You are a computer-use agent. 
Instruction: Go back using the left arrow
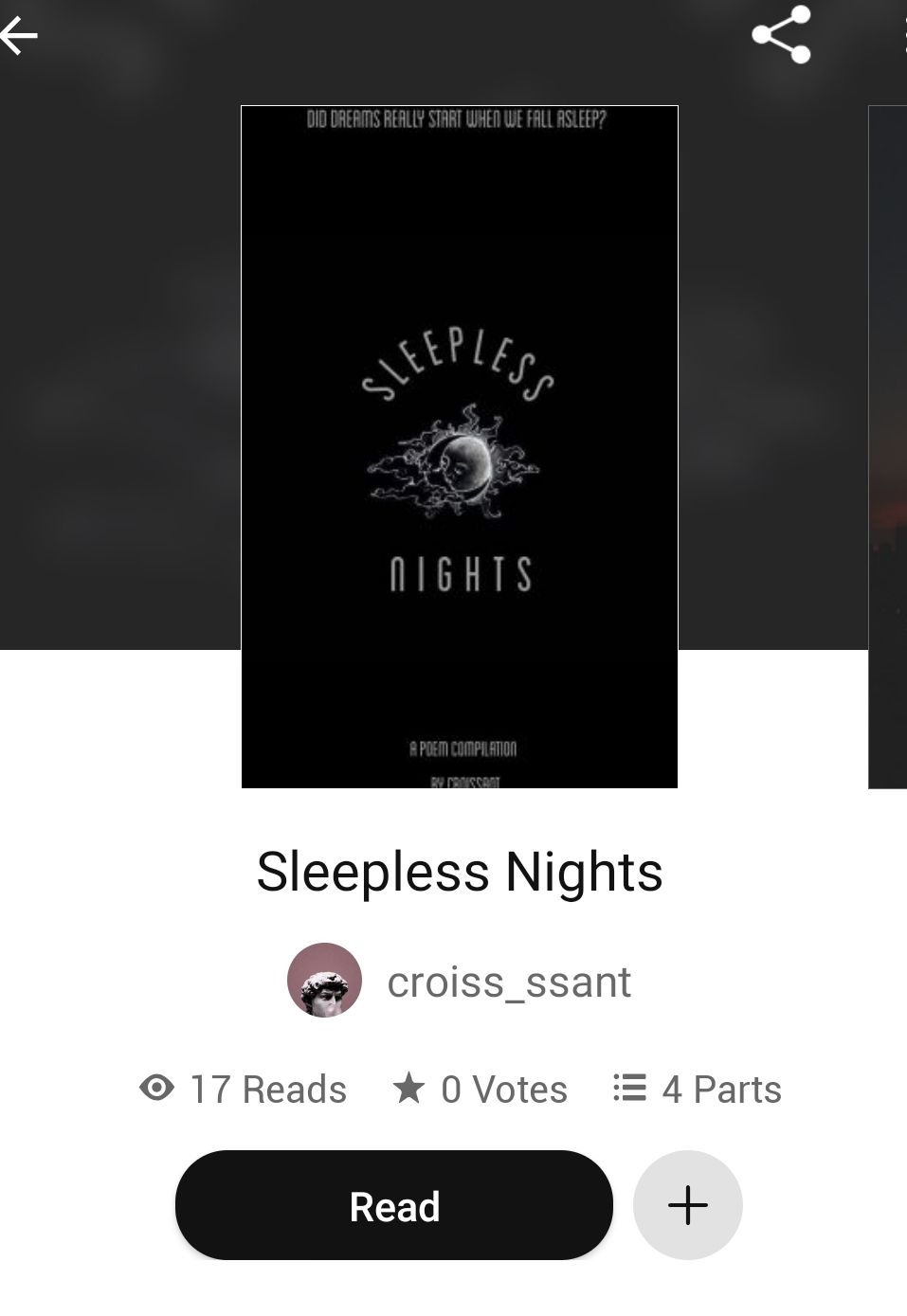(x=18, y=36)
